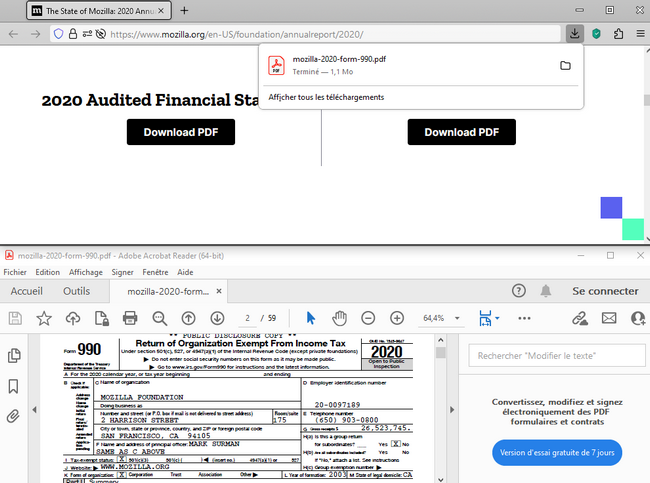Open Acrobat help question mark icon
This screenshot has height=483, width=650.
click(x=519, y=291)
